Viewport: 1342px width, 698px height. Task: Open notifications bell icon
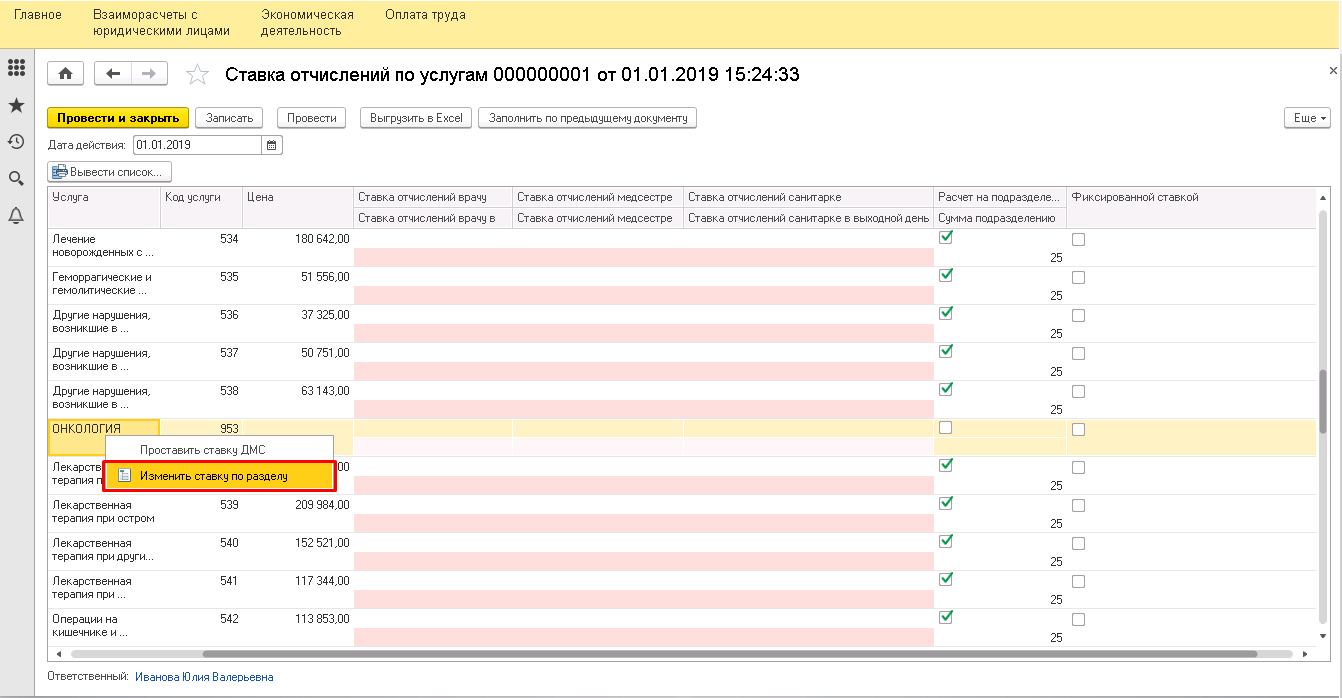tap(16, 215)
